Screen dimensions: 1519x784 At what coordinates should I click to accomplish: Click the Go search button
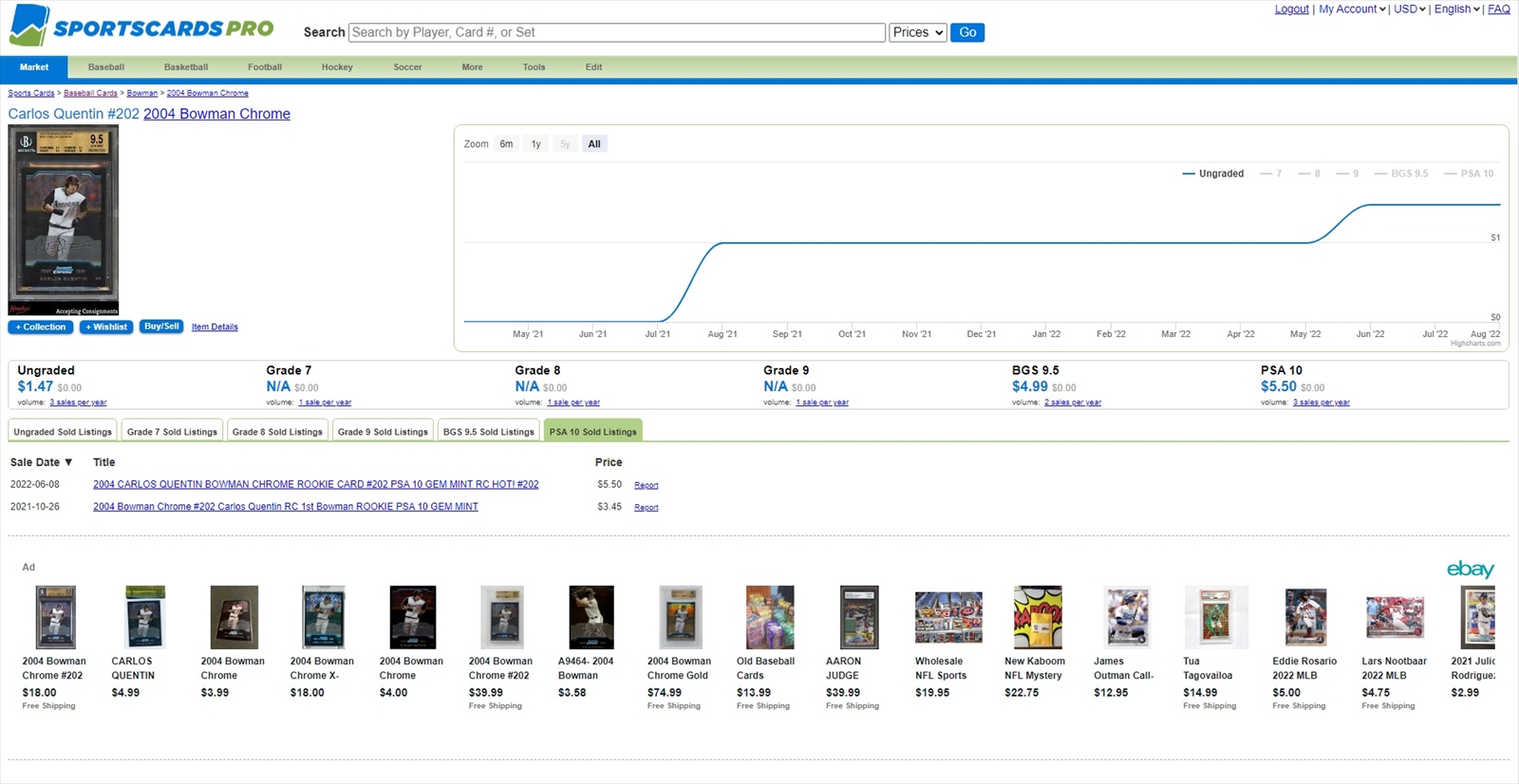(967, 32)
